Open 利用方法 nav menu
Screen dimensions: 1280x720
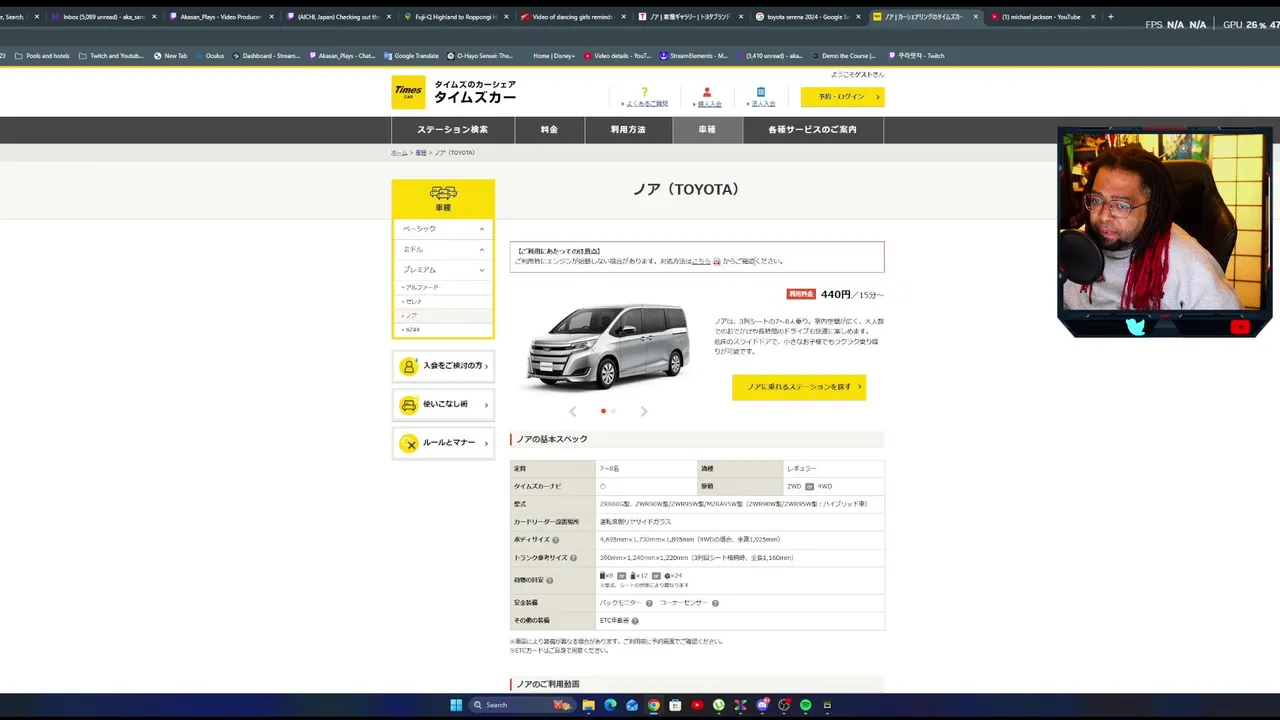pyautogui.click(x=628, y=130)
